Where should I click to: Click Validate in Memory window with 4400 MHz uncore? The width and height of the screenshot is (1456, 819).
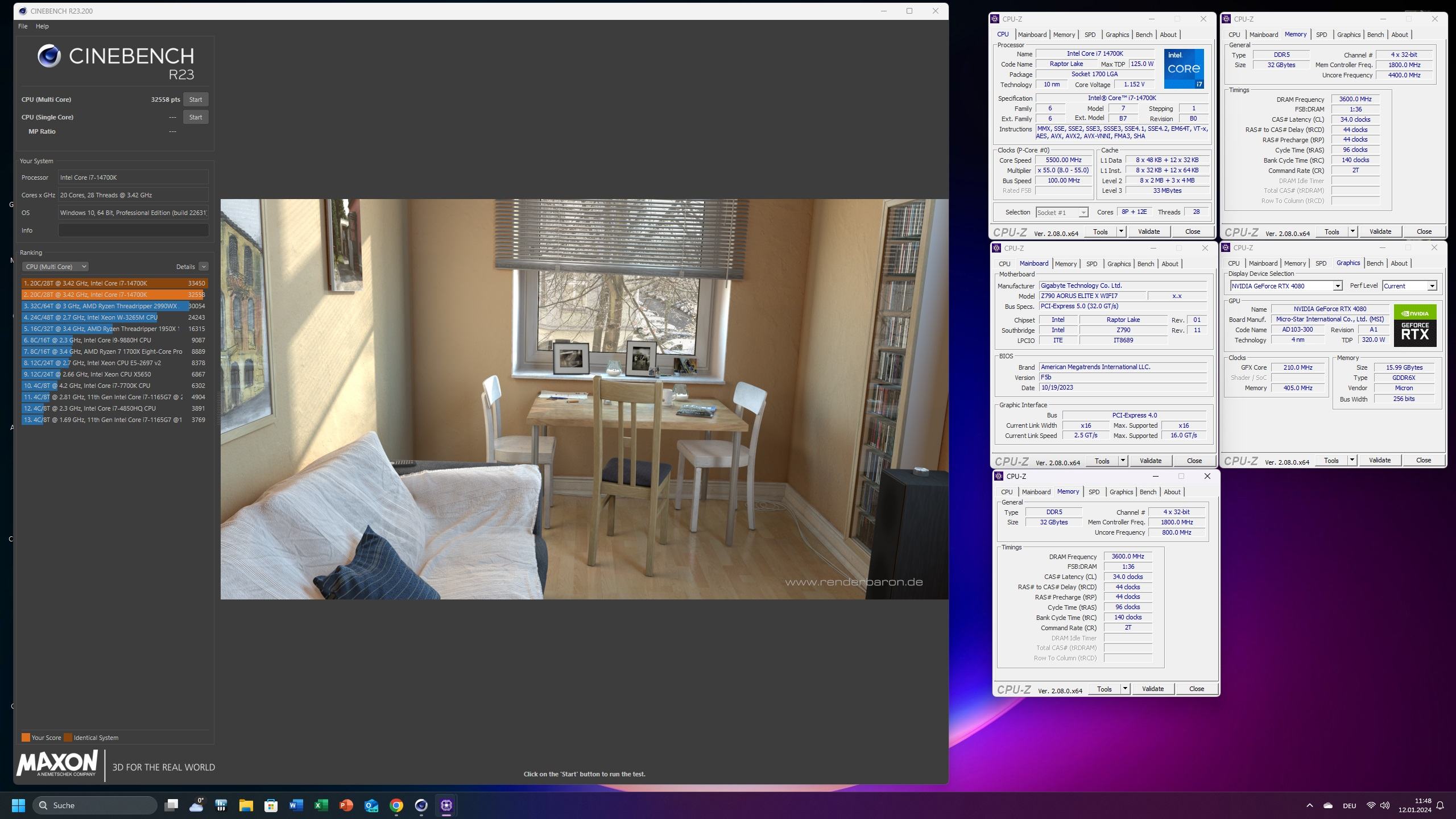(x=1380, y=231)
